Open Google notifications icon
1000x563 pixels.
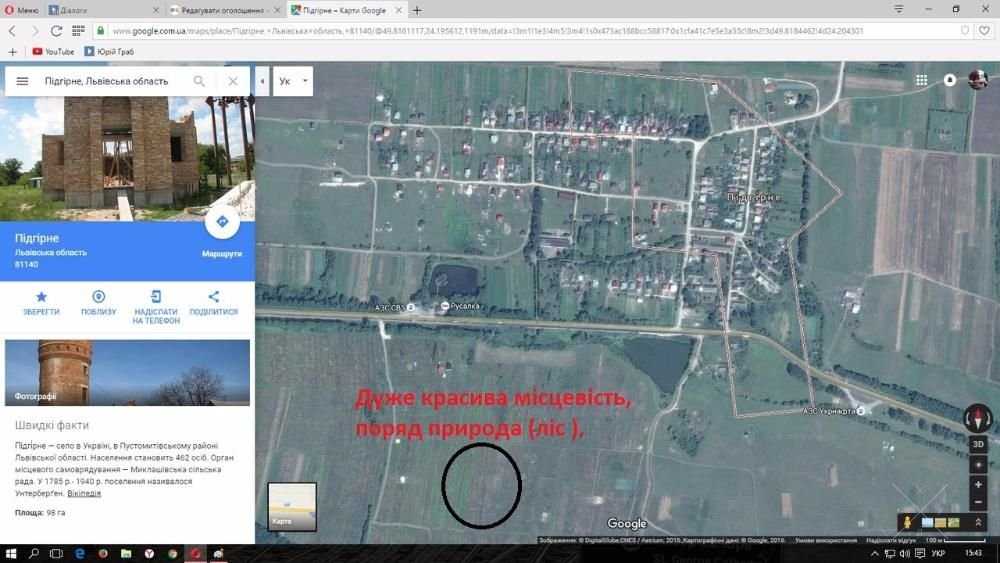950,80
